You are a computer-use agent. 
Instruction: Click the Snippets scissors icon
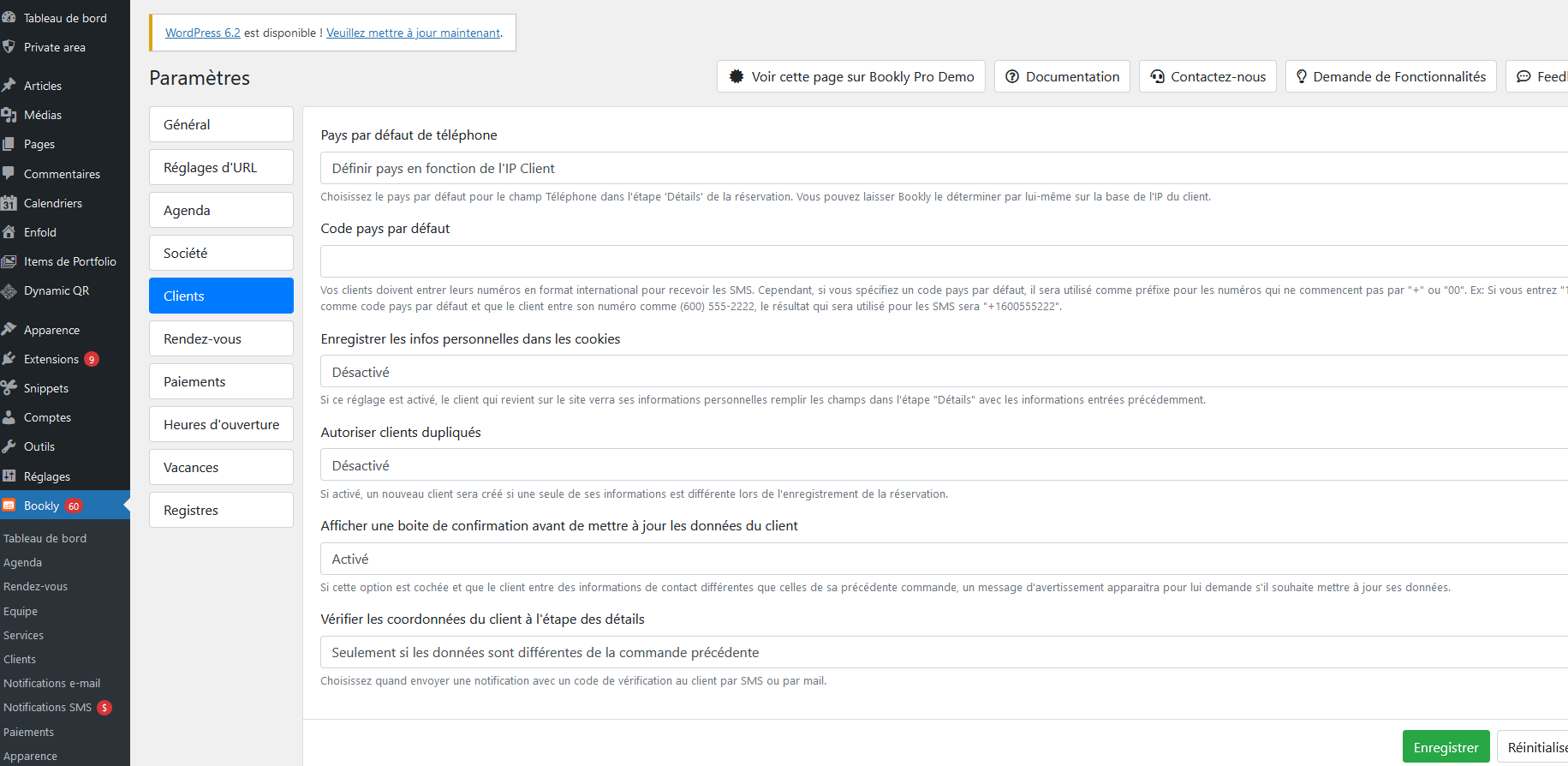(x=9, y=388)
